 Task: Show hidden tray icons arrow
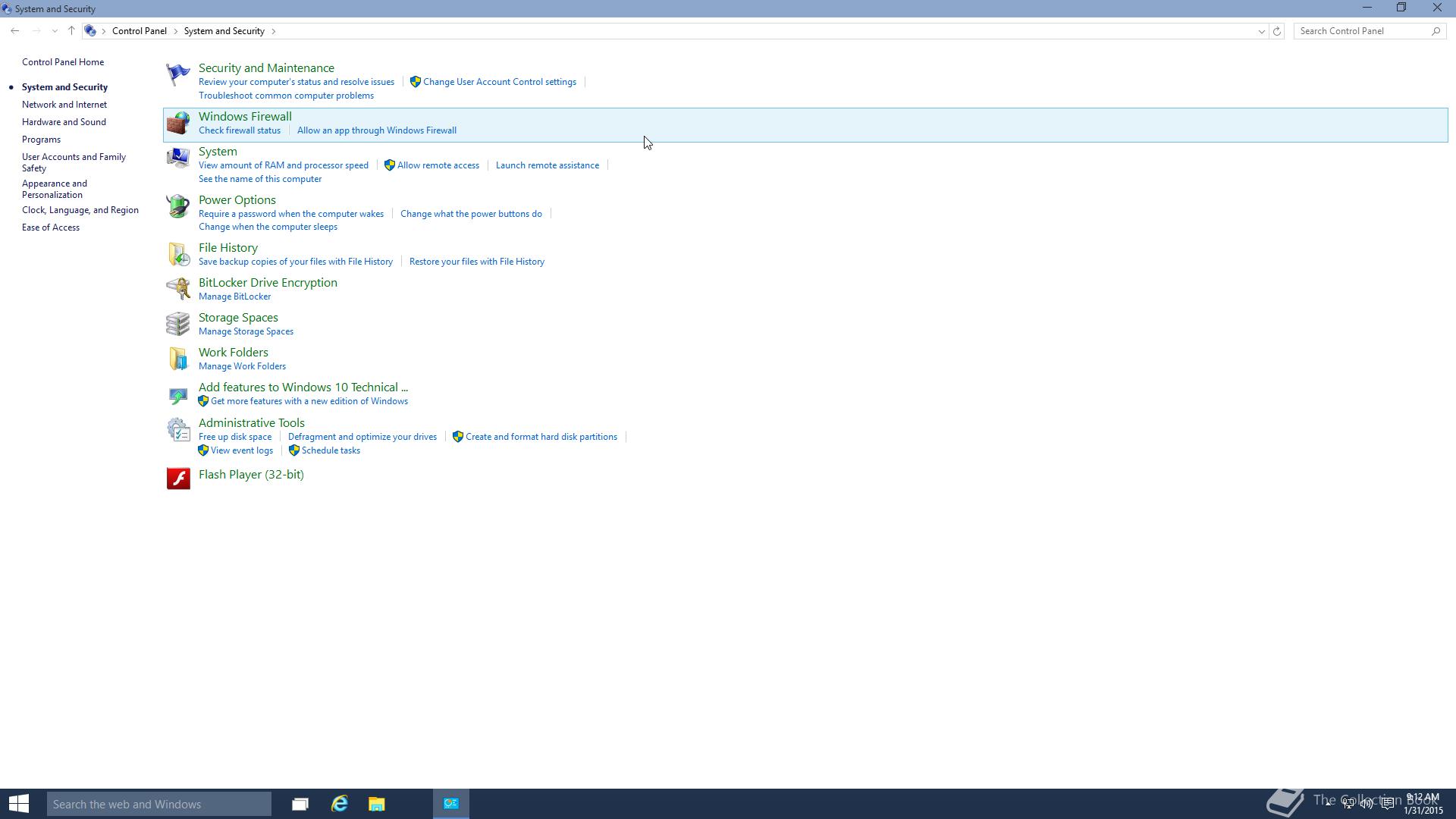pos(1329,804)
